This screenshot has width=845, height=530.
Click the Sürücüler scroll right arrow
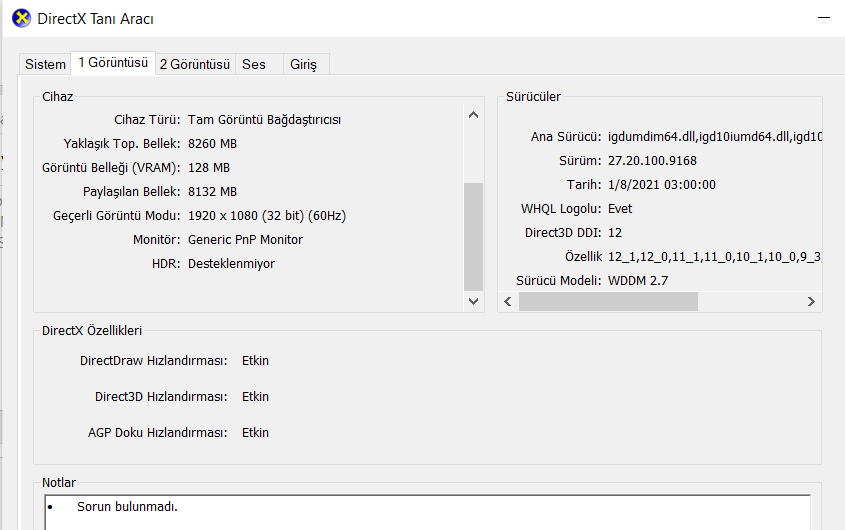coord(811,301)
